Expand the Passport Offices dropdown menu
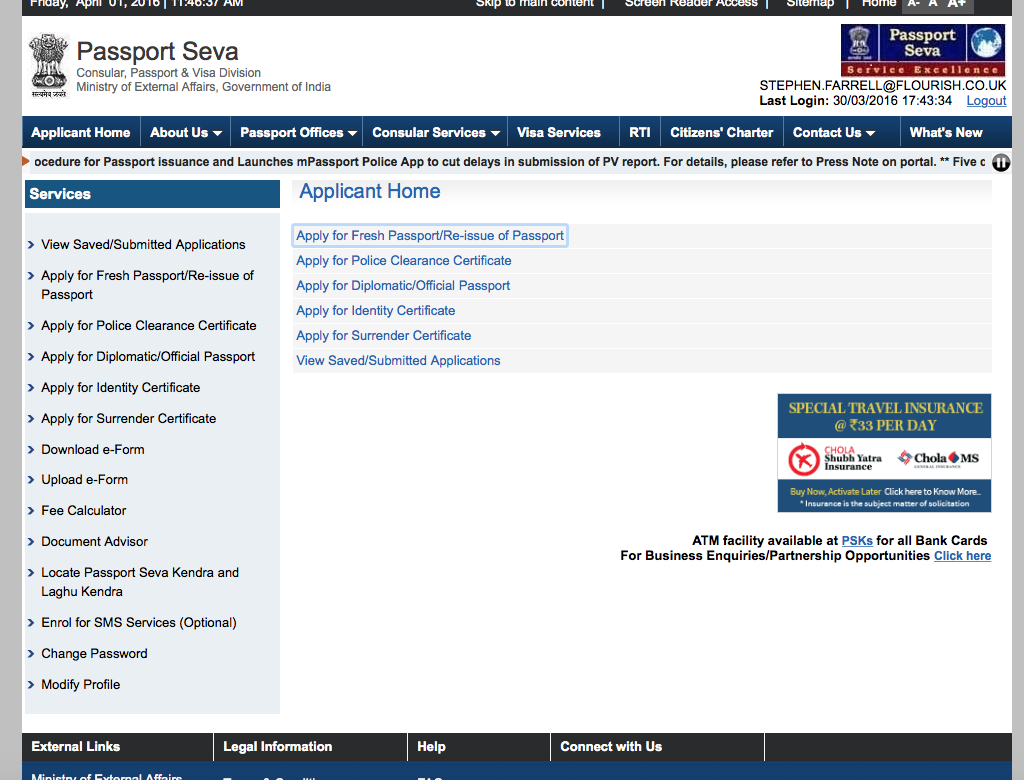Viewport: 1024px width, 780px height. 298,132
